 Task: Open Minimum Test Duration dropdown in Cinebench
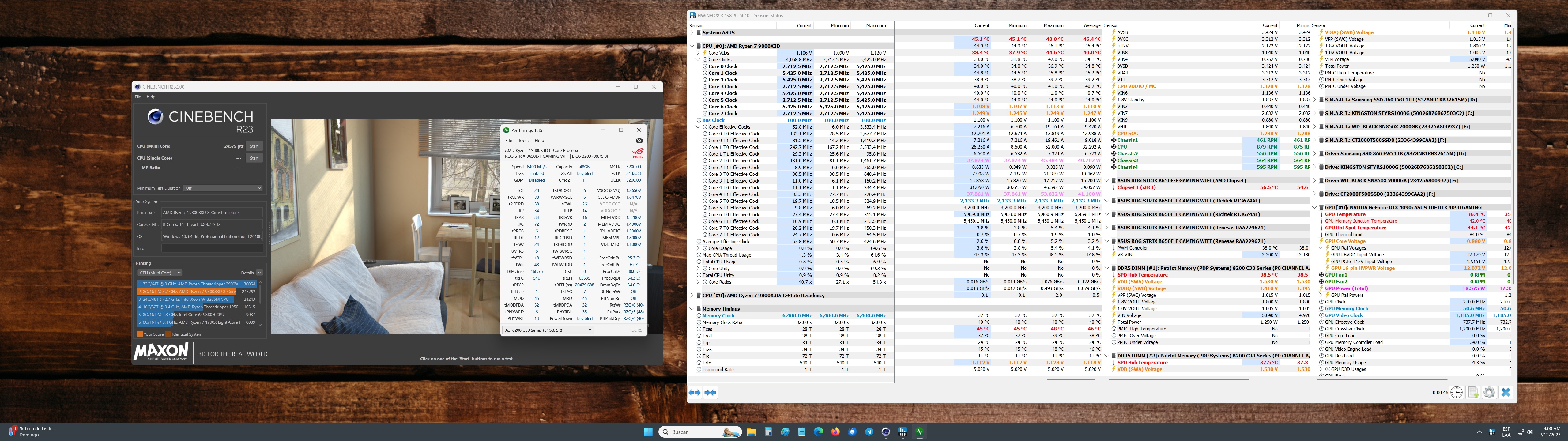223,188
